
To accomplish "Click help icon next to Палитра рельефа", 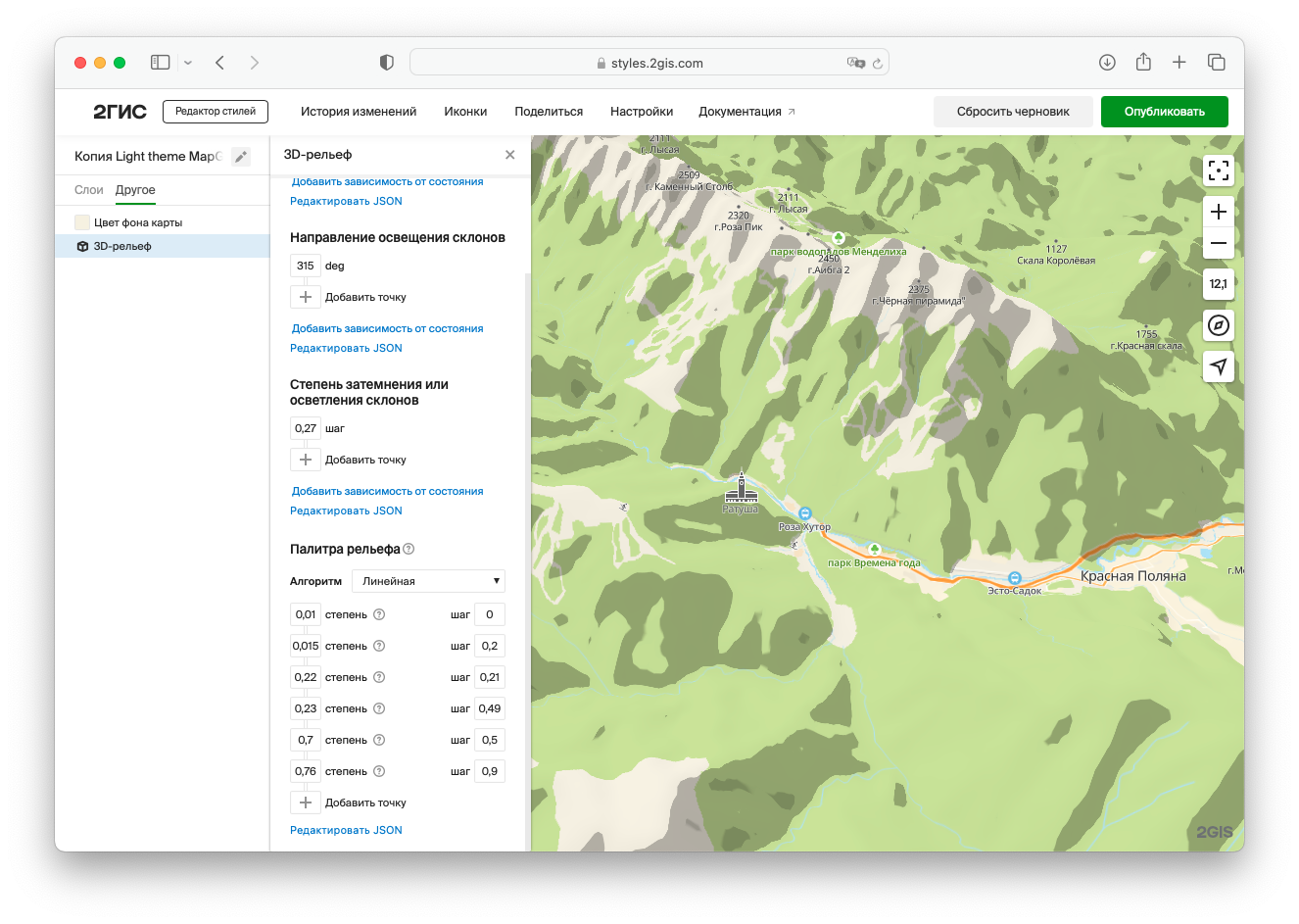I will coord(409,549).
